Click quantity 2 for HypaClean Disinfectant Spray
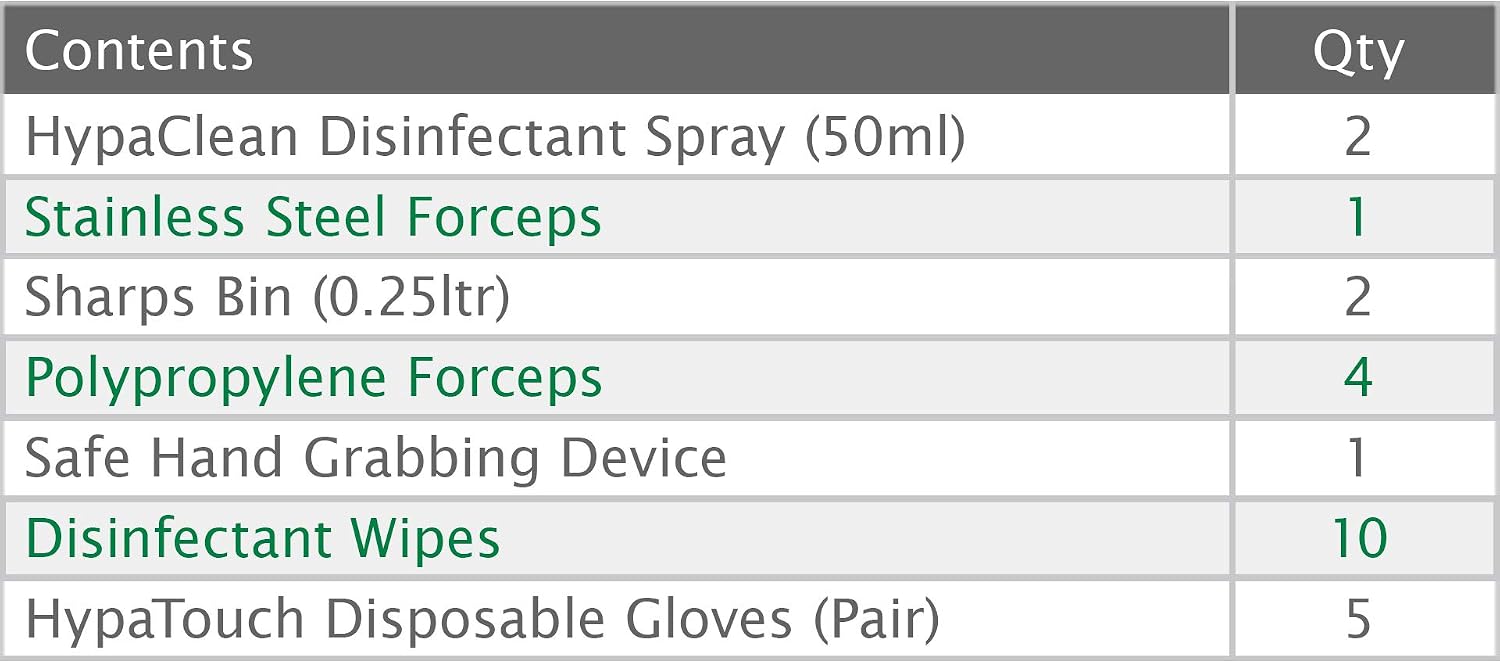1500x663 pixels. tap(1357, 137)
